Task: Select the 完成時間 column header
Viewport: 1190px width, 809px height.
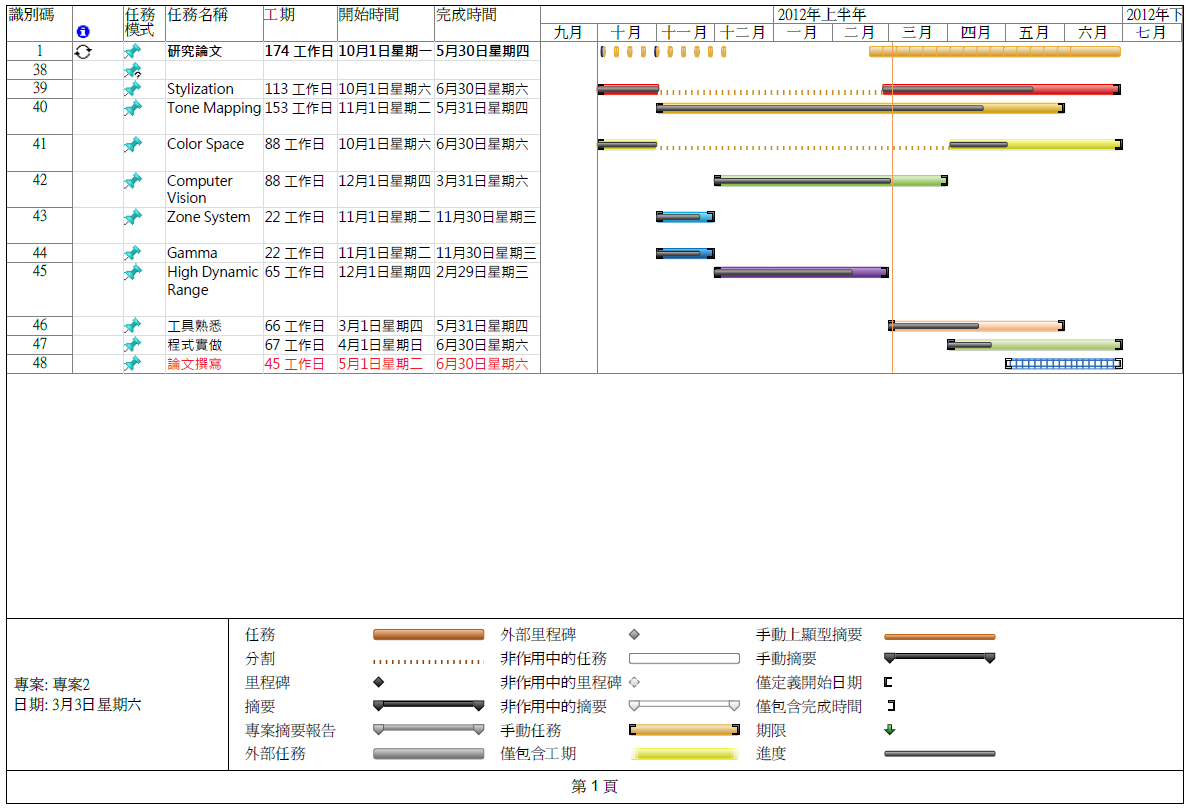Action: [466, 15]
